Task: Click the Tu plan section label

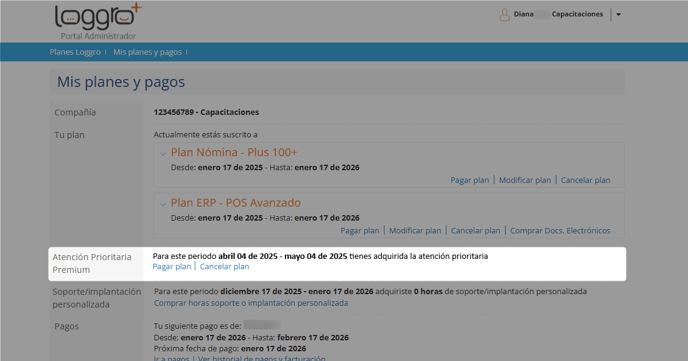Action: pyautogui.click(x=69, y=135)
